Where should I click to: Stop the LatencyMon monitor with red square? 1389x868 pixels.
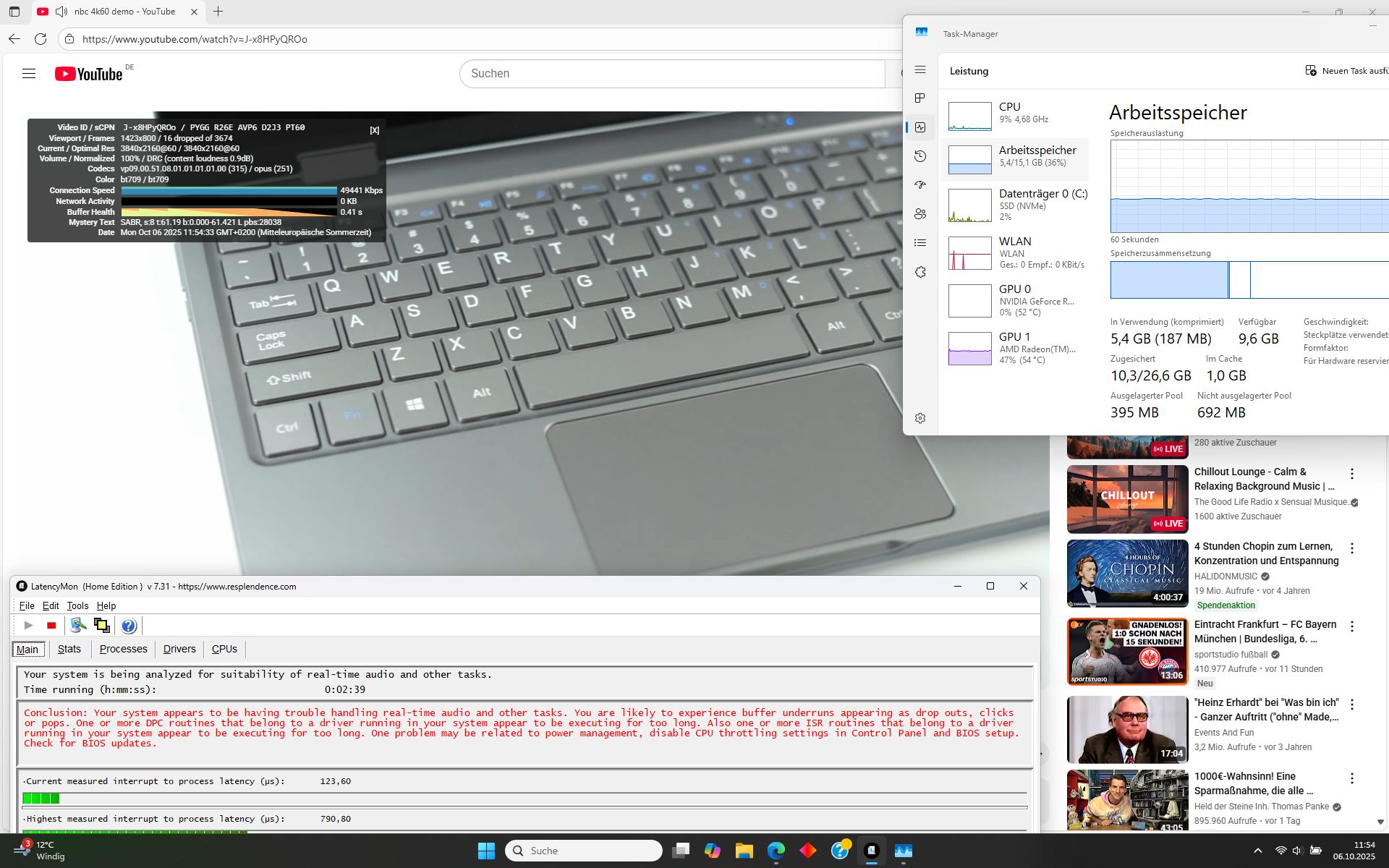(51, 626)
